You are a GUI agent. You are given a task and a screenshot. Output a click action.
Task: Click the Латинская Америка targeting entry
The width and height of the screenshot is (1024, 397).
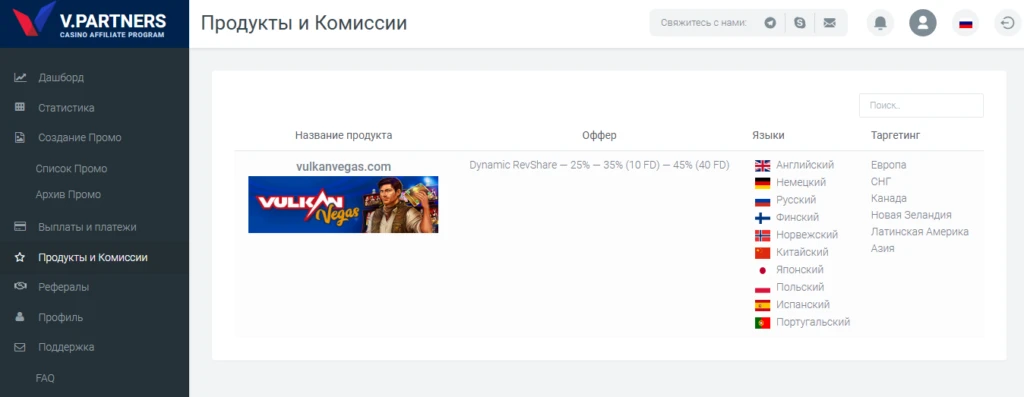click(x=920, y=232)
